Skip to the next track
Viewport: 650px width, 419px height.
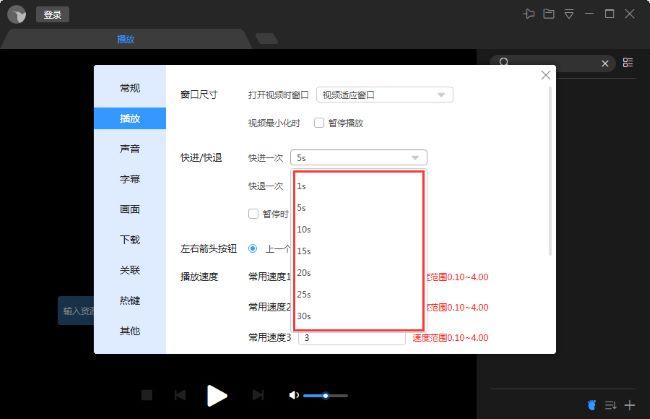click(x=258, y=396)
